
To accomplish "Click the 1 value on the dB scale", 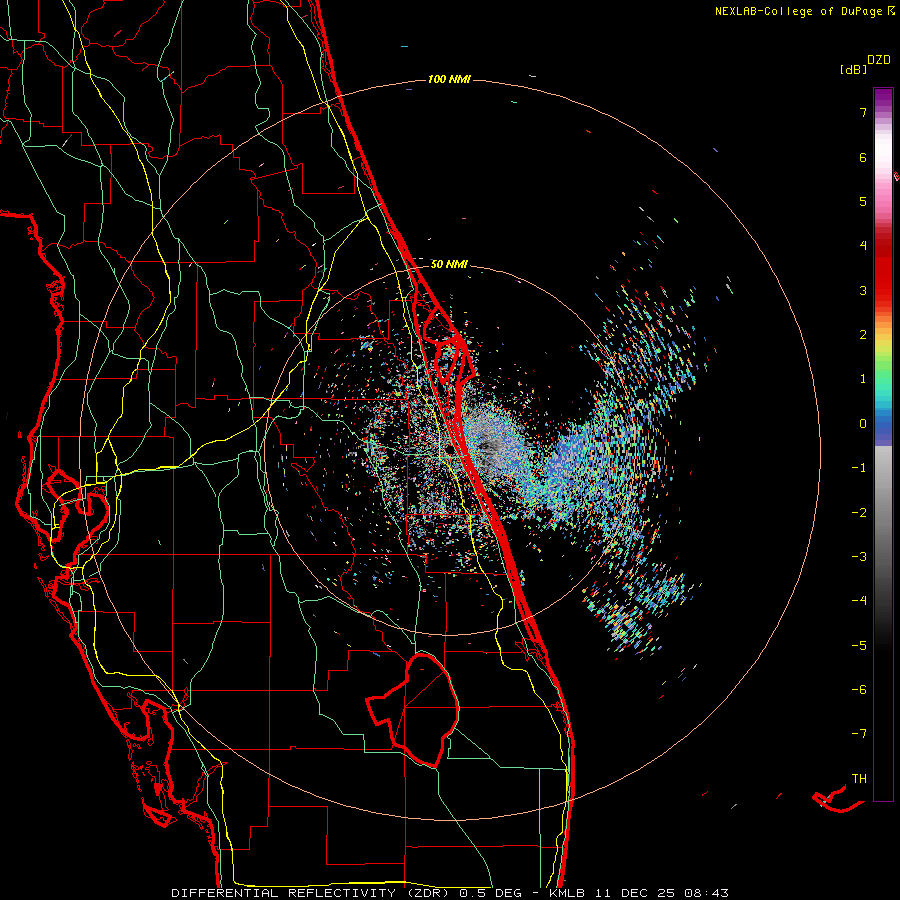I will click(863, 379).
